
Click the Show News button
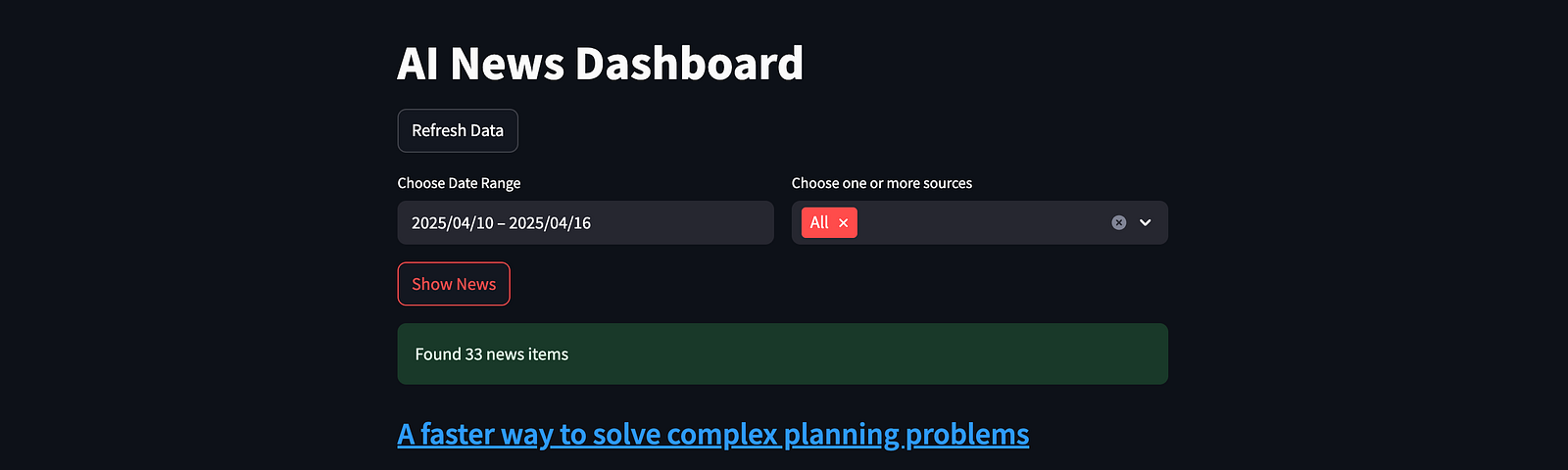pos(454,284)
